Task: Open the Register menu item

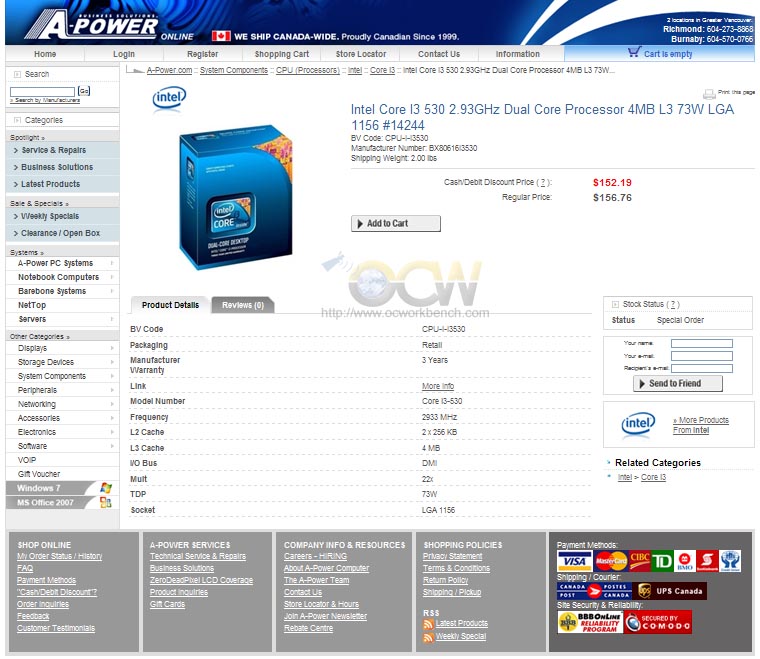Action: (x=203, y=54)
